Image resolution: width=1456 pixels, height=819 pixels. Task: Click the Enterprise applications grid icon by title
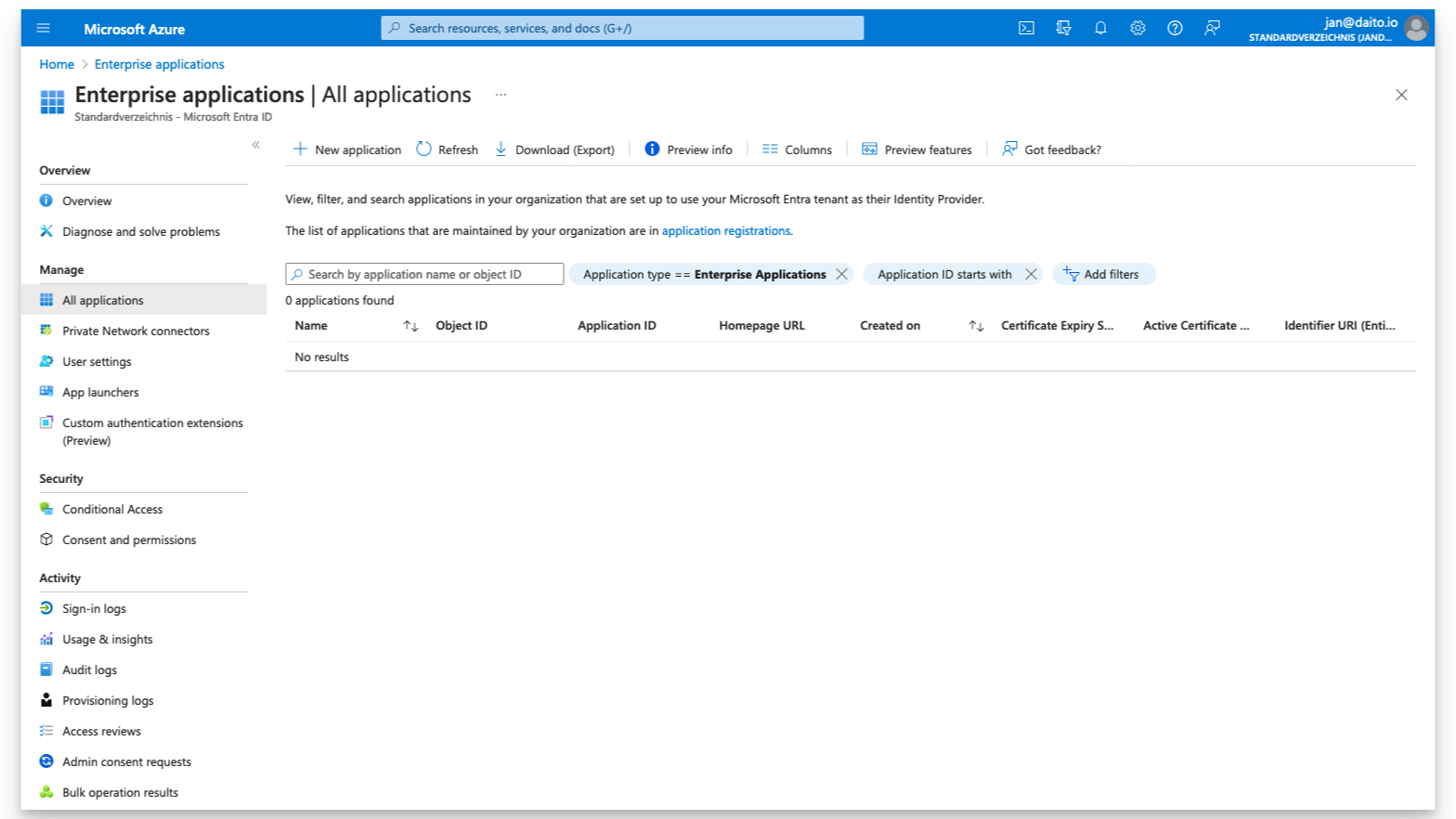click(x=52, y=101)
